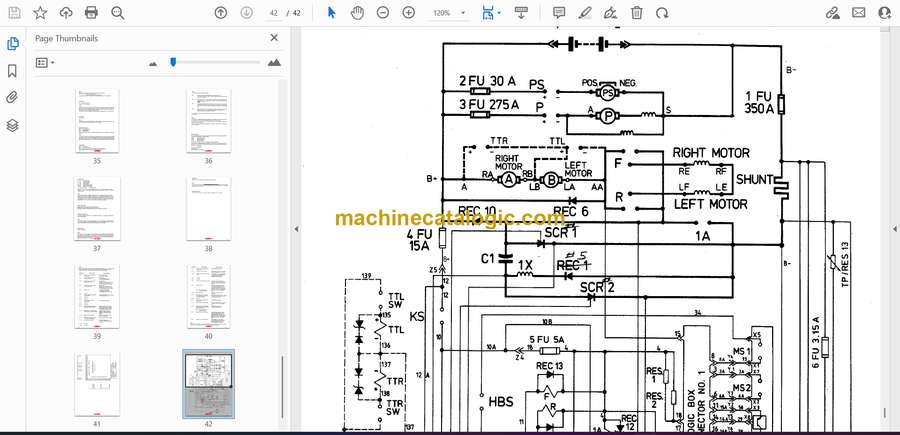The height and width of the screenshot is (435, 900).
Task: Toggle the Page Thumbnails sidebar icon
Action: pos(12,45)
